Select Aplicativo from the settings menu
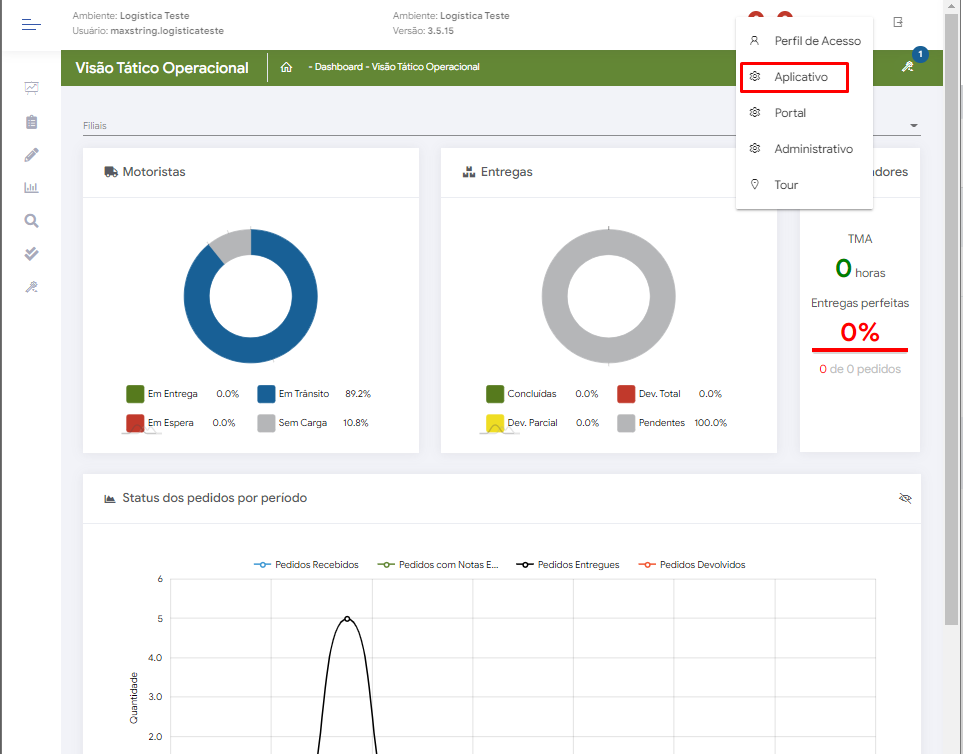The width and height of the screenshot is (963, 754). [800, 77]
